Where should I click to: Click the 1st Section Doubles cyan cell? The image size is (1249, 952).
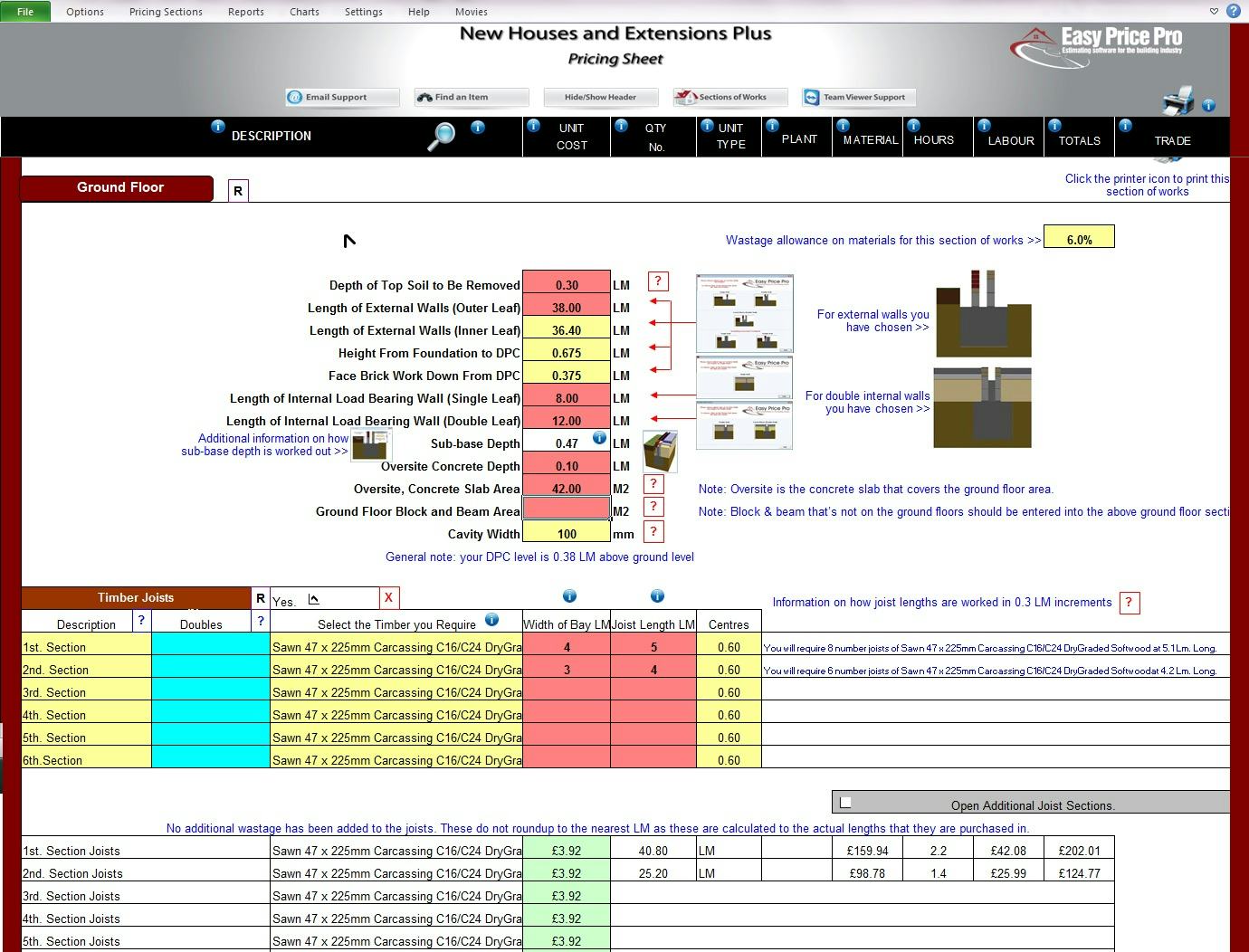211,644
